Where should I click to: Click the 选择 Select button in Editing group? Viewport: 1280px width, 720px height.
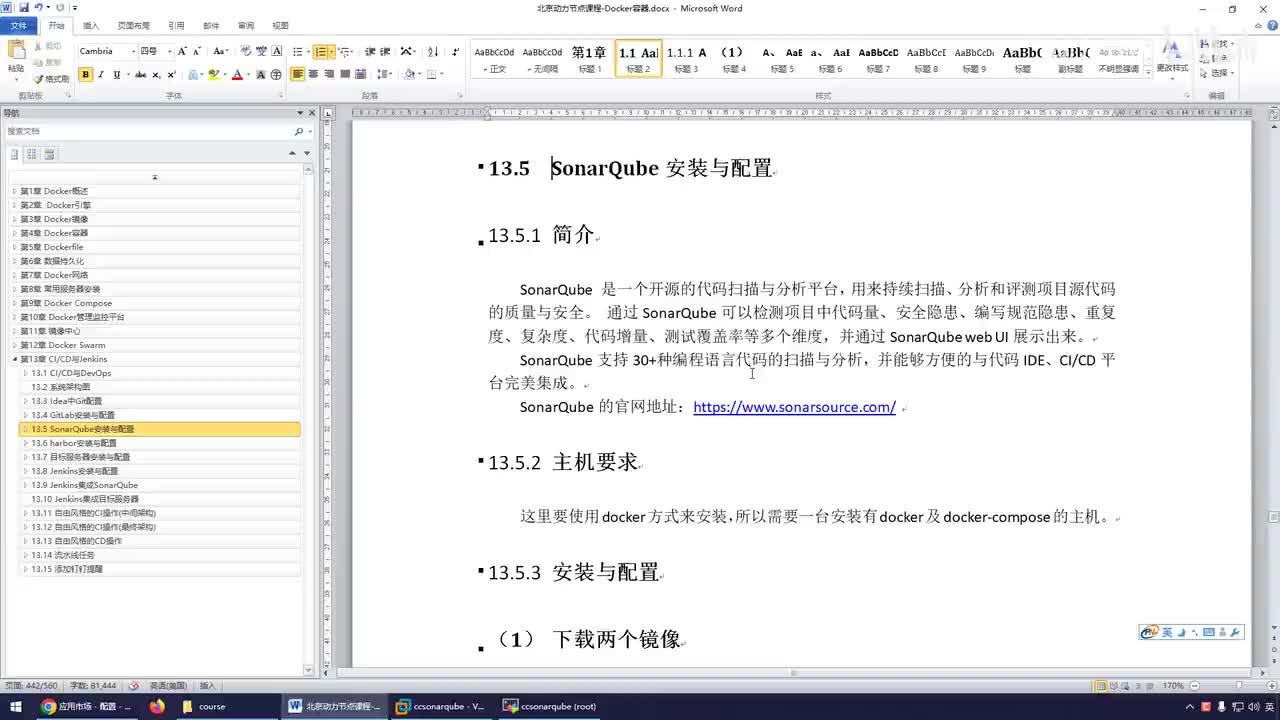tap(1217, 73)
